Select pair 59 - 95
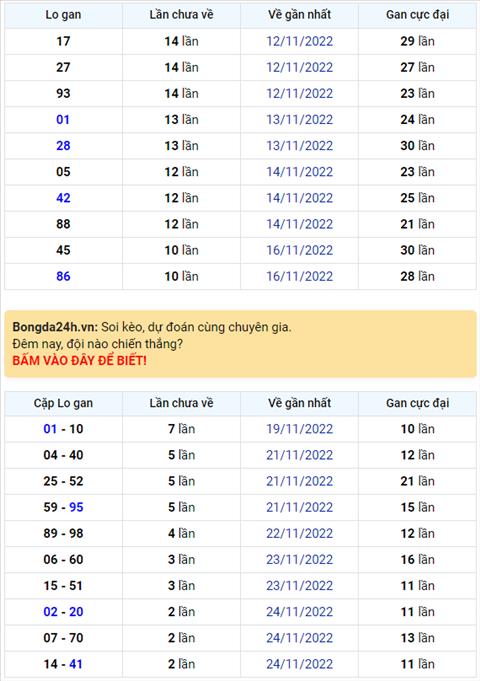 (63, 507)
